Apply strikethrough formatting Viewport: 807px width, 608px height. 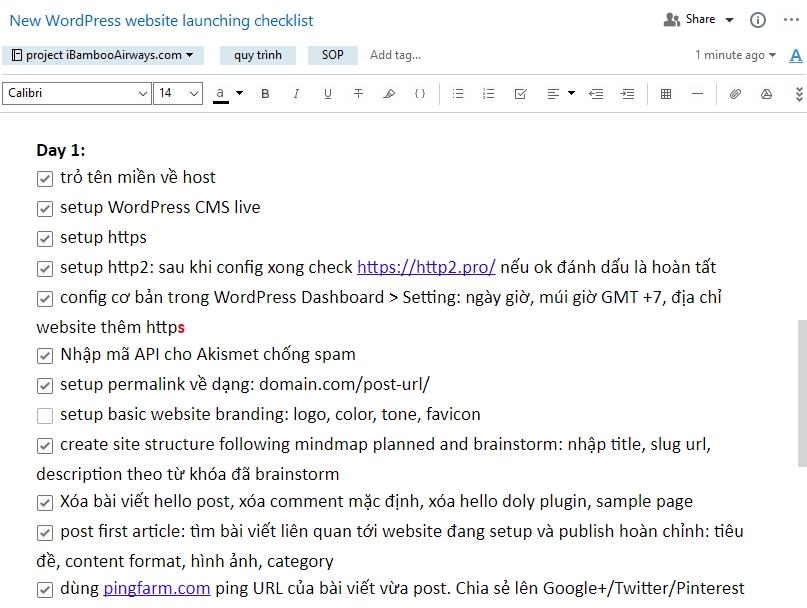[x=358, y=94]
